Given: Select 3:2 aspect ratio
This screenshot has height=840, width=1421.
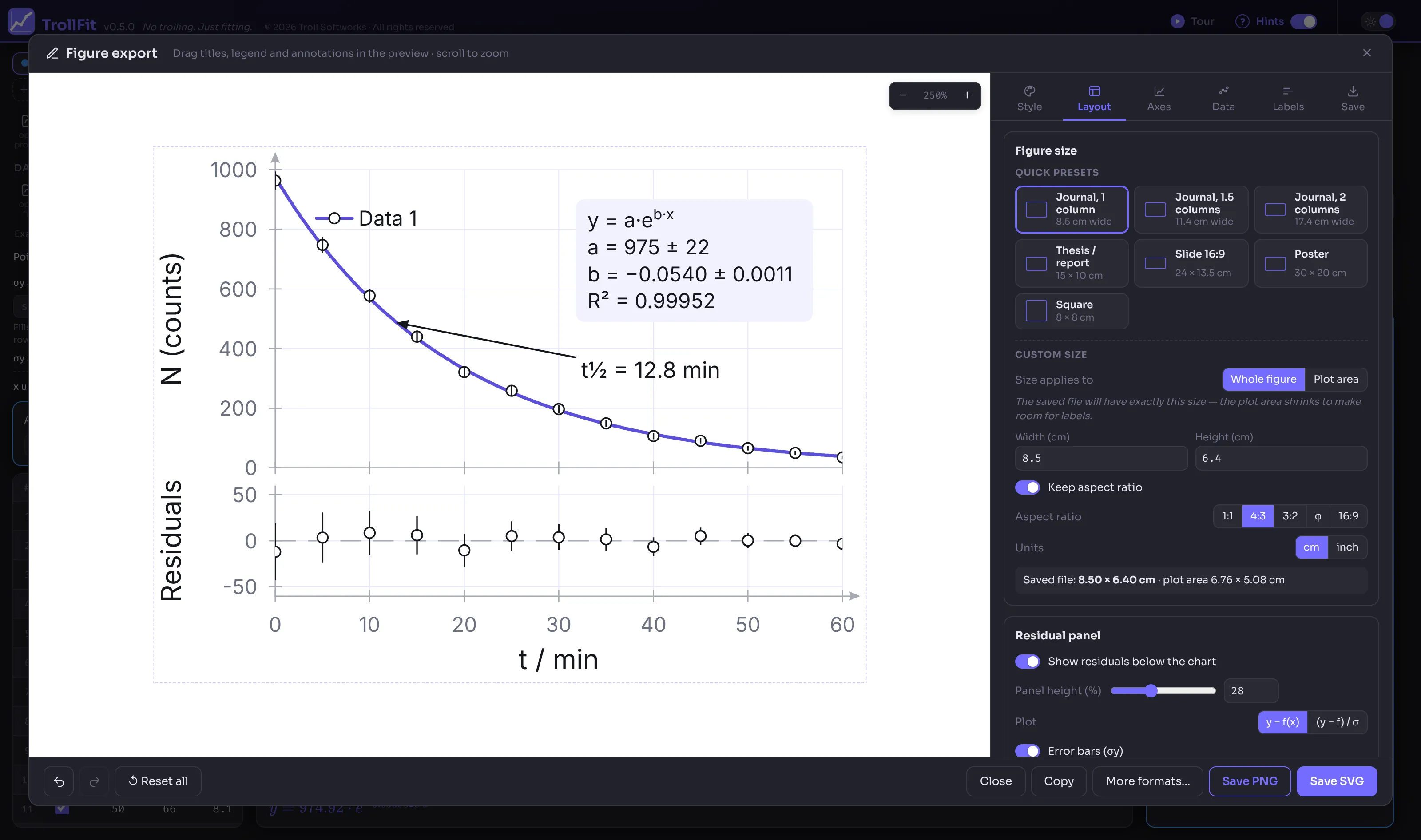Looking at the screenshot, I should coord(1290,516).
